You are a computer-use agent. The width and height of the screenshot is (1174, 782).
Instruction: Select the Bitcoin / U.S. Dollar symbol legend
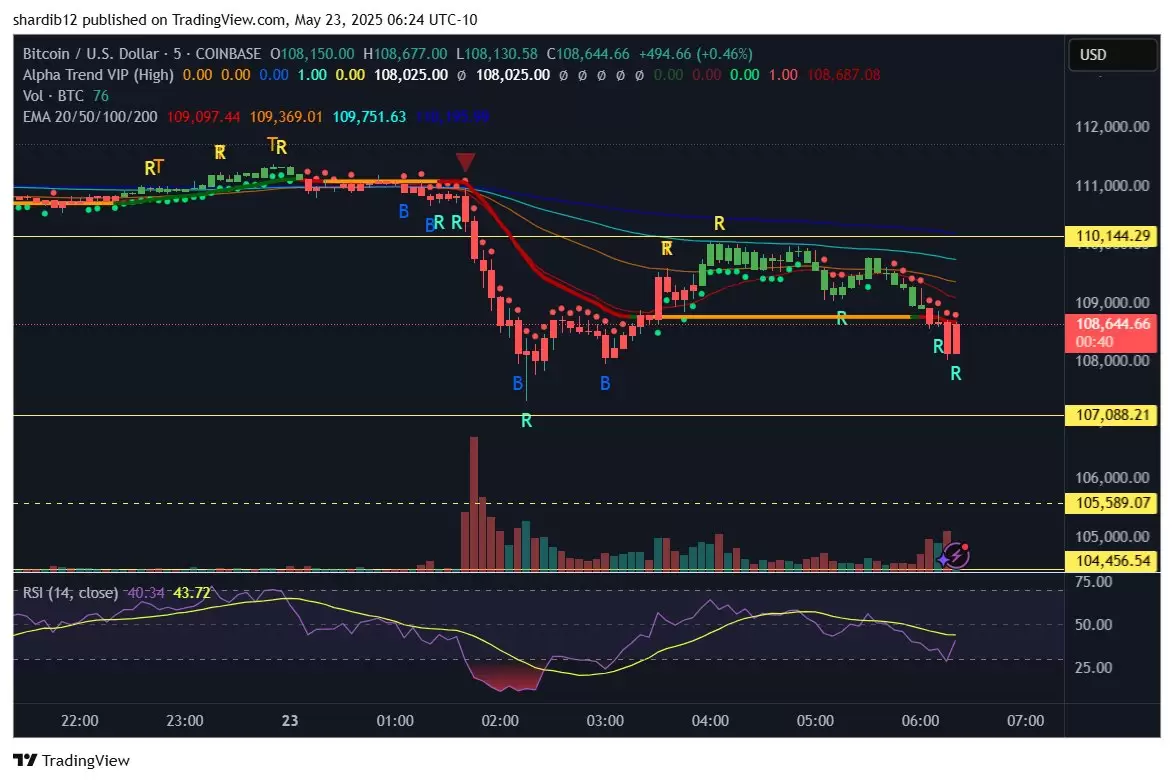coord(142,54)
